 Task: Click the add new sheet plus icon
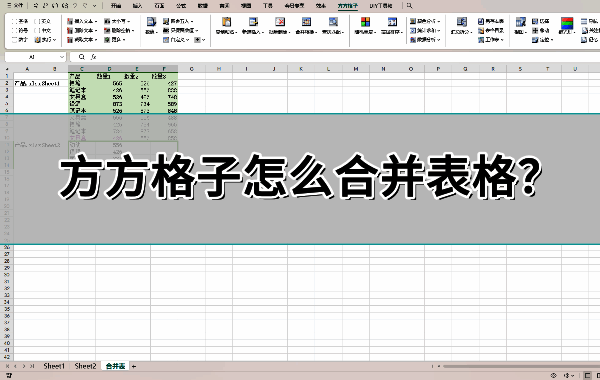pos(134,366)
